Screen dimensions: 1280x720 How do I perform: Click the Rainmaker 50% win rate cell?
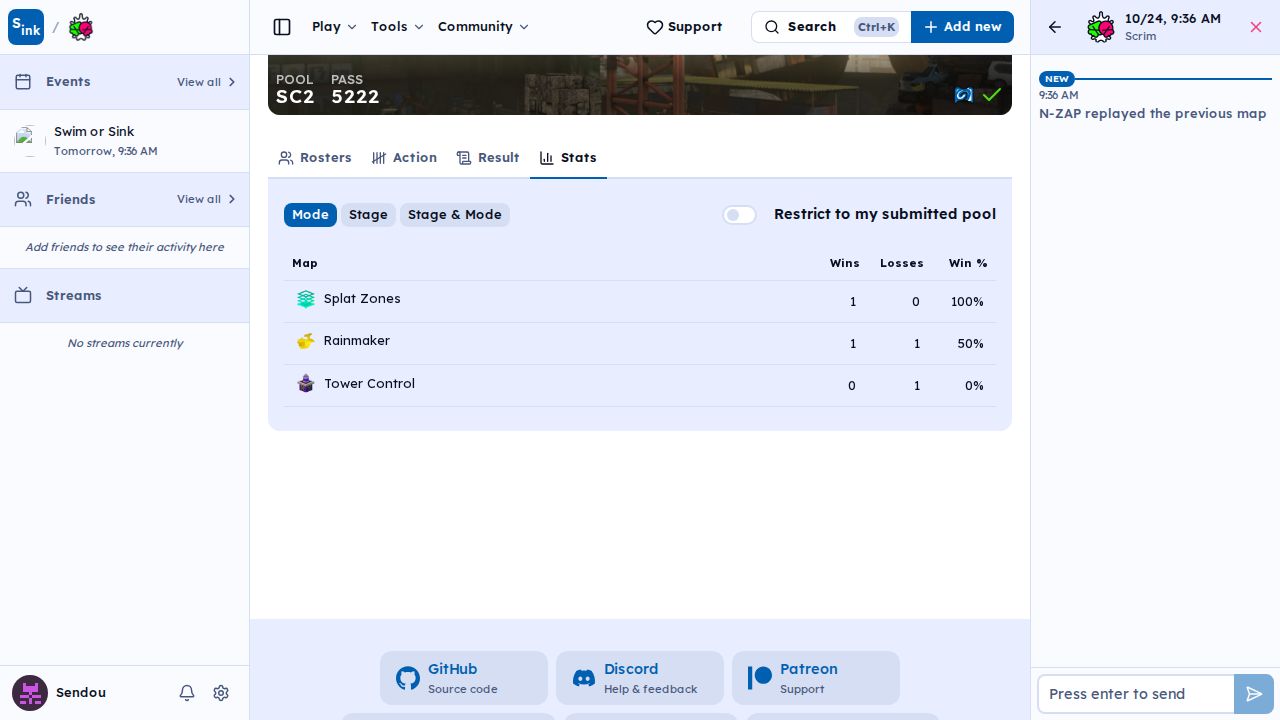click(970, 344)
